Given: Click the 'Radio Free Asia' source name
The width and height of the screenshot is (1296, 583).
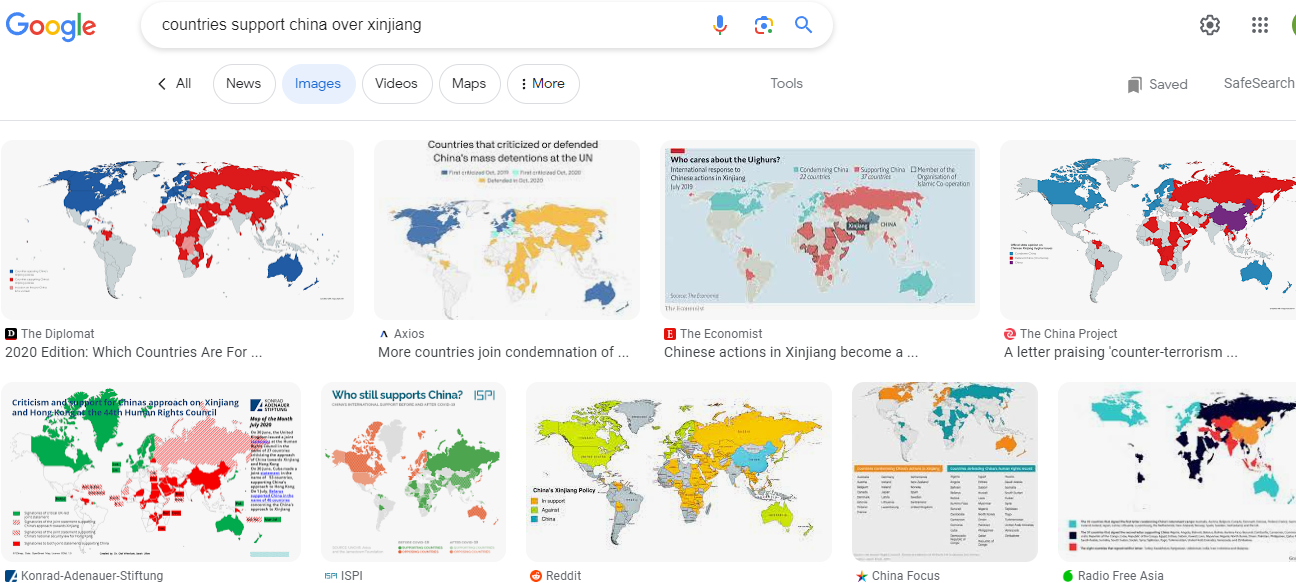Looking at the screenshot, I should 1121,576.
